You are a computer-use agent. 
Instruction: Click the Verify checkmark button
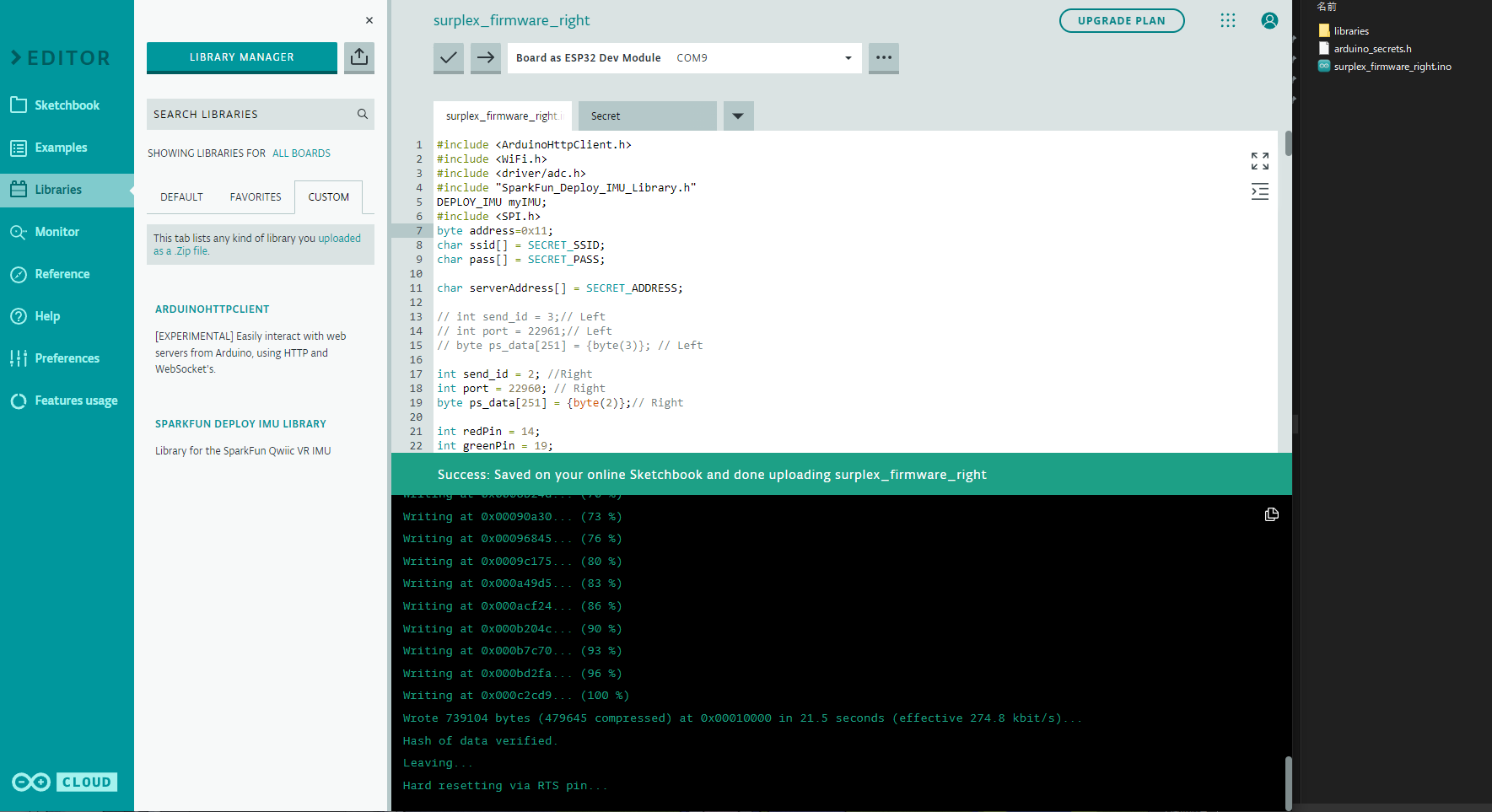pyautogui.click(x=448, y=58)
